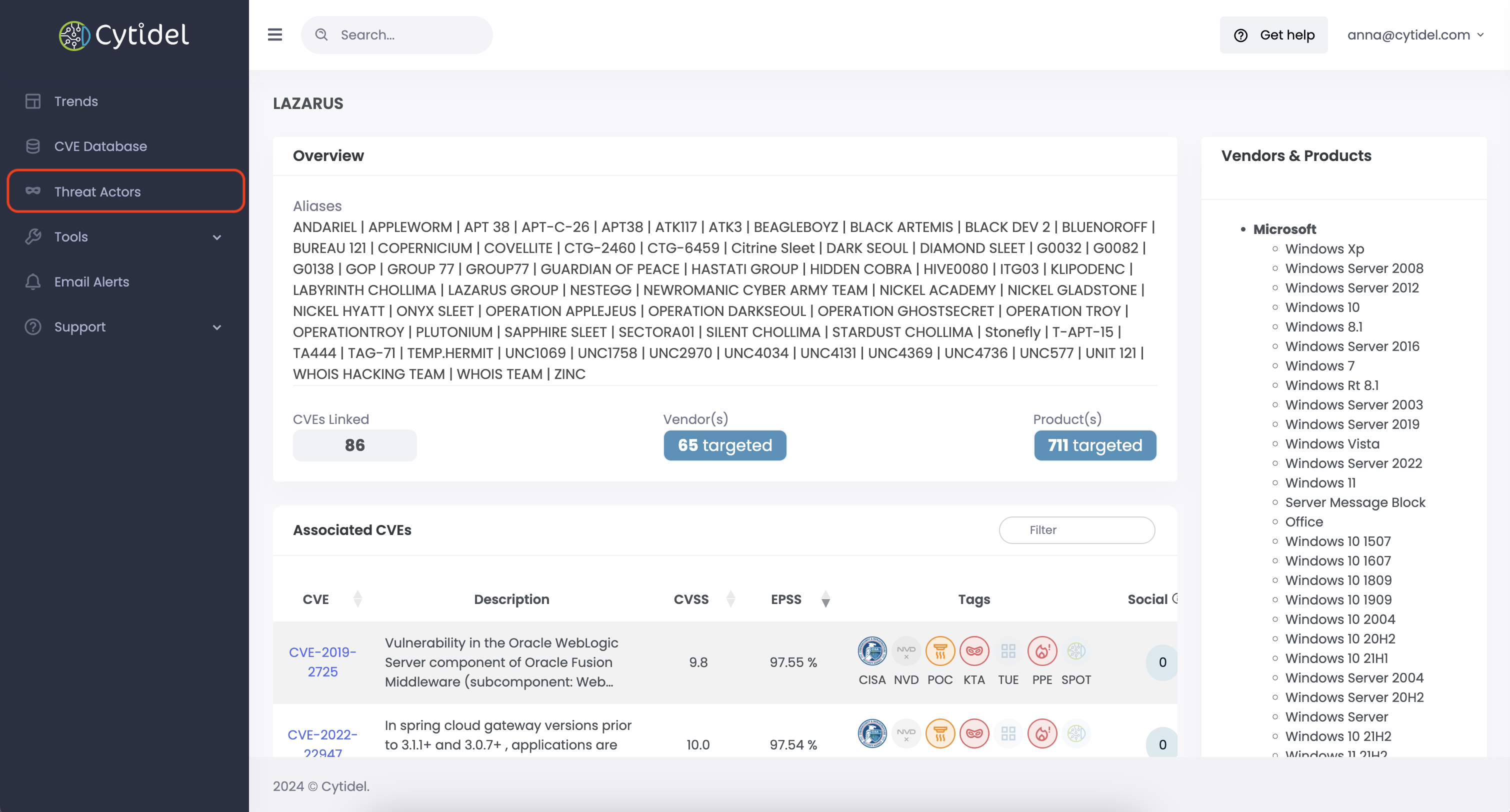Click the Trends sidebar icon
Image resolution: width=1510 pixels, height=812 pixels.
[33, 101]
